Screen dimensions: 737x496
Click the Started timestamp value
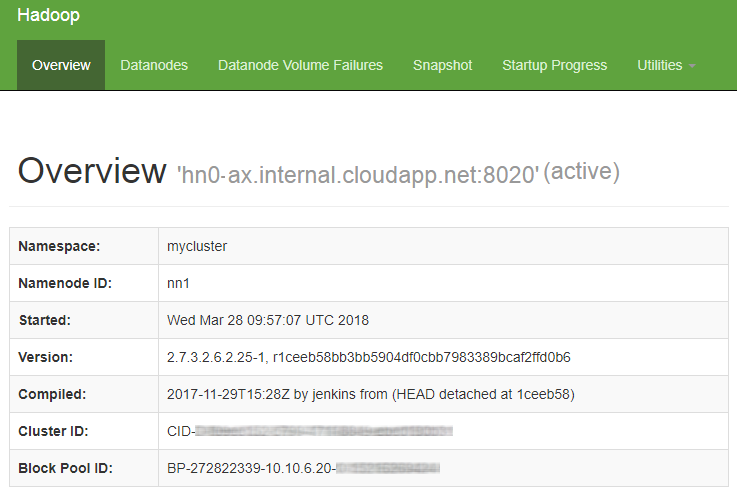point(268,320)
